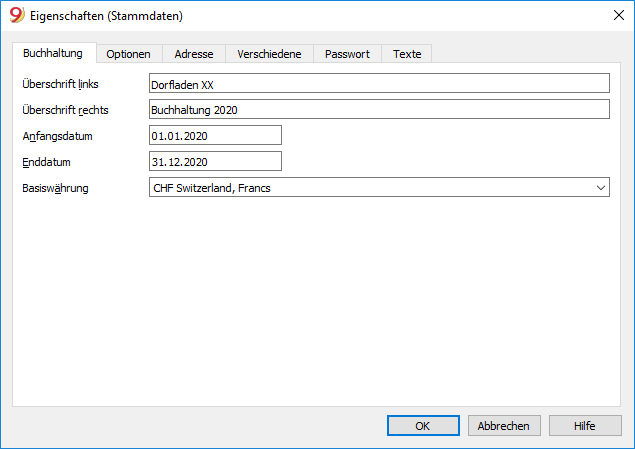Confirm with the OK button
The height and width of the screenshot is (449, 635).
[423, 426]
